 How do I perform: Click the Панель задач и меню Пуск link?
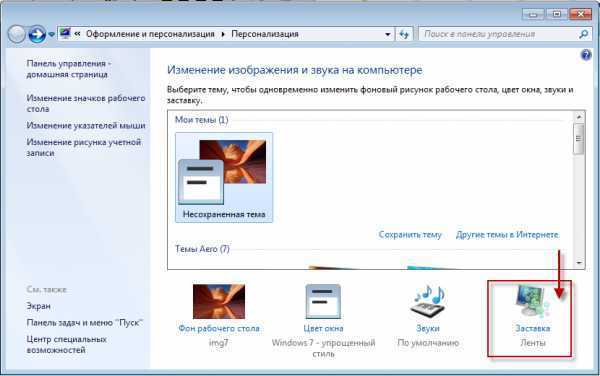click(85, 322)
